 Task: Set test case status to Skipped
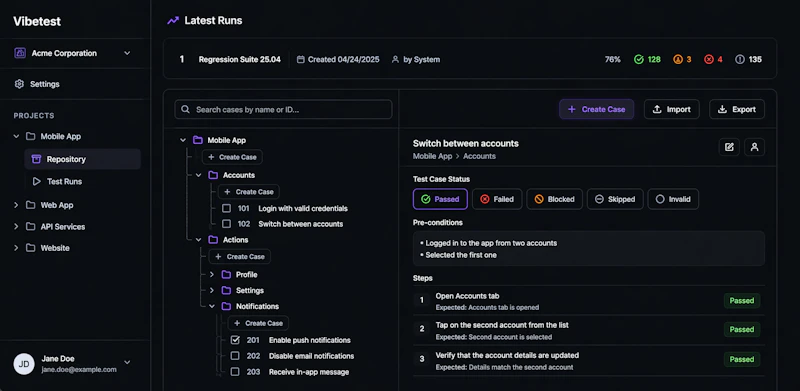pyautogui.click(x=615, y=199)
